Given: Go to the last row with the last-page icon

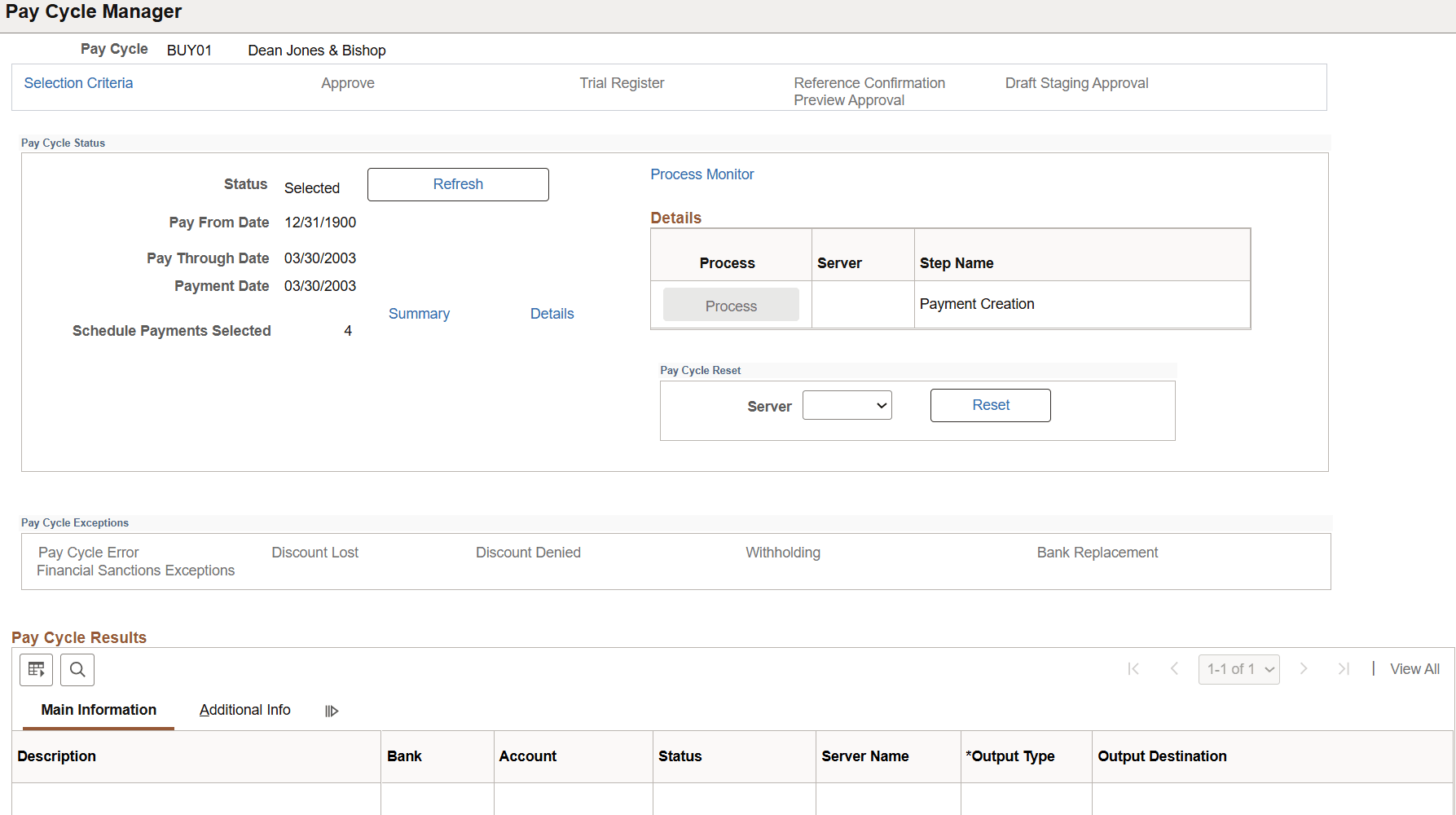Looking at the screenshot, I should click(1344, 668).
